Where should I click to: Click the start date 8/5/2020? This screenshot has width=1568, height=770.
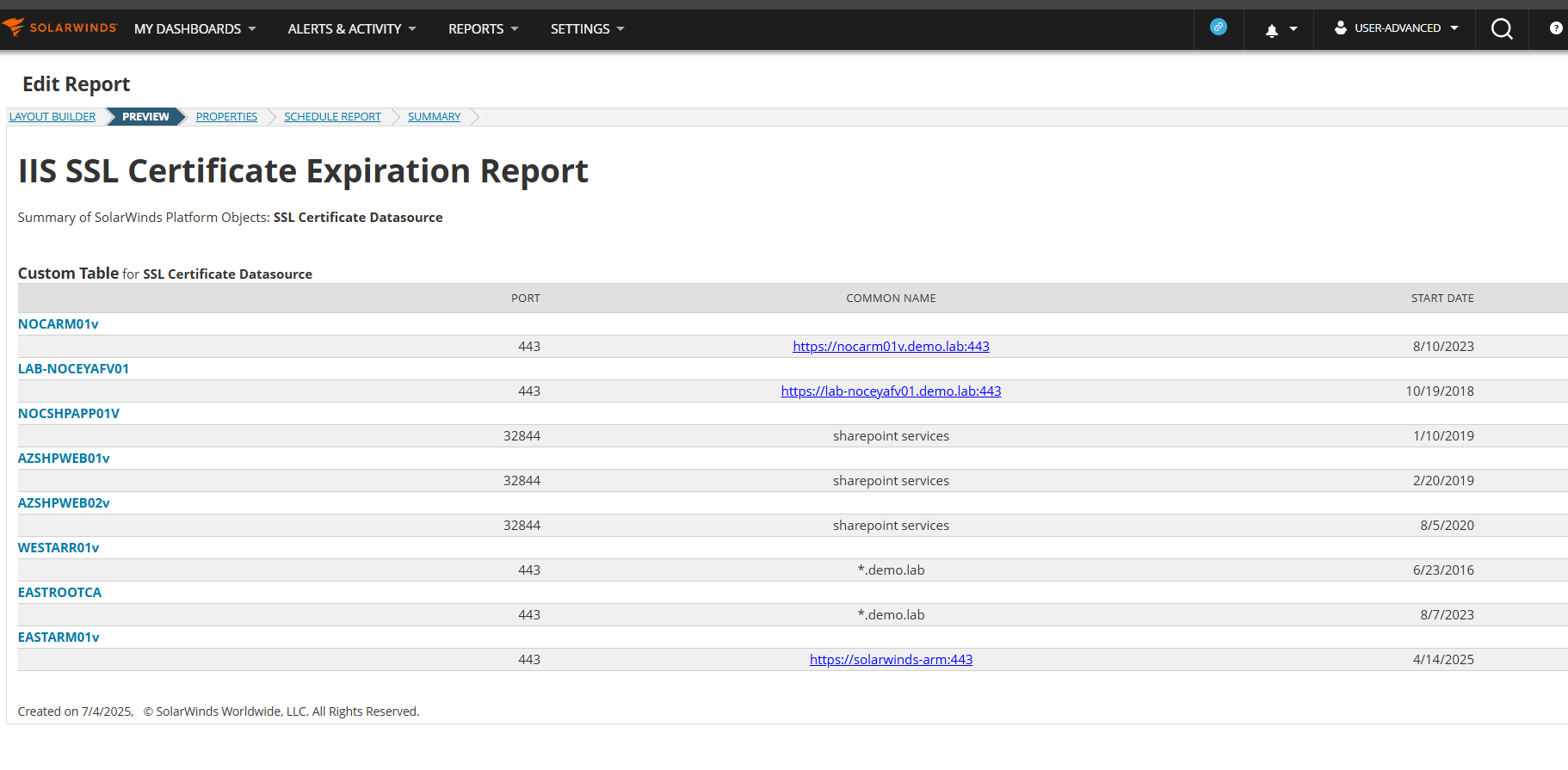tap(1447, 526)
